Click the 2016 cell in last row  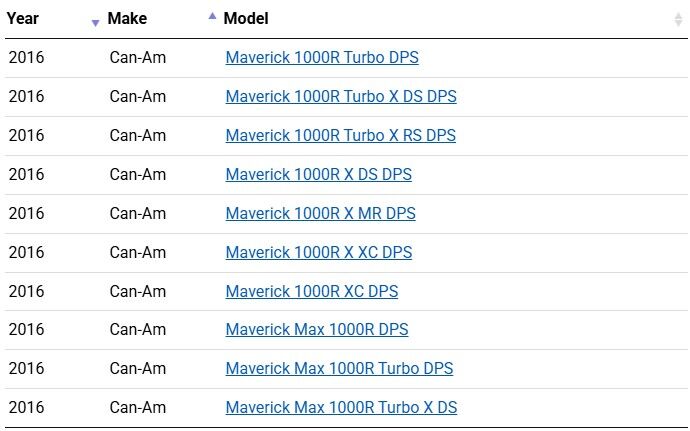click(26, 407)
